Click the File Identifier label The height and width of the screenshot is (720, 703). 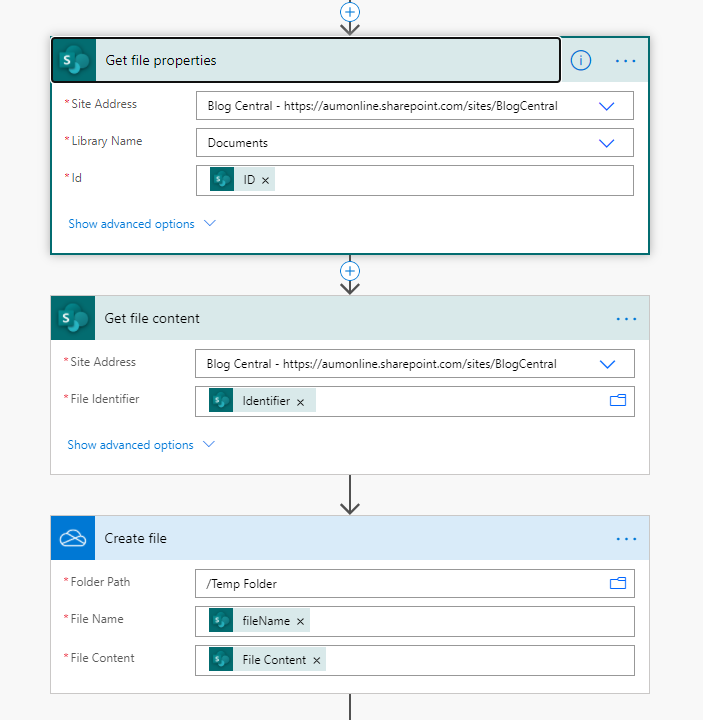(x=105, y=399)
